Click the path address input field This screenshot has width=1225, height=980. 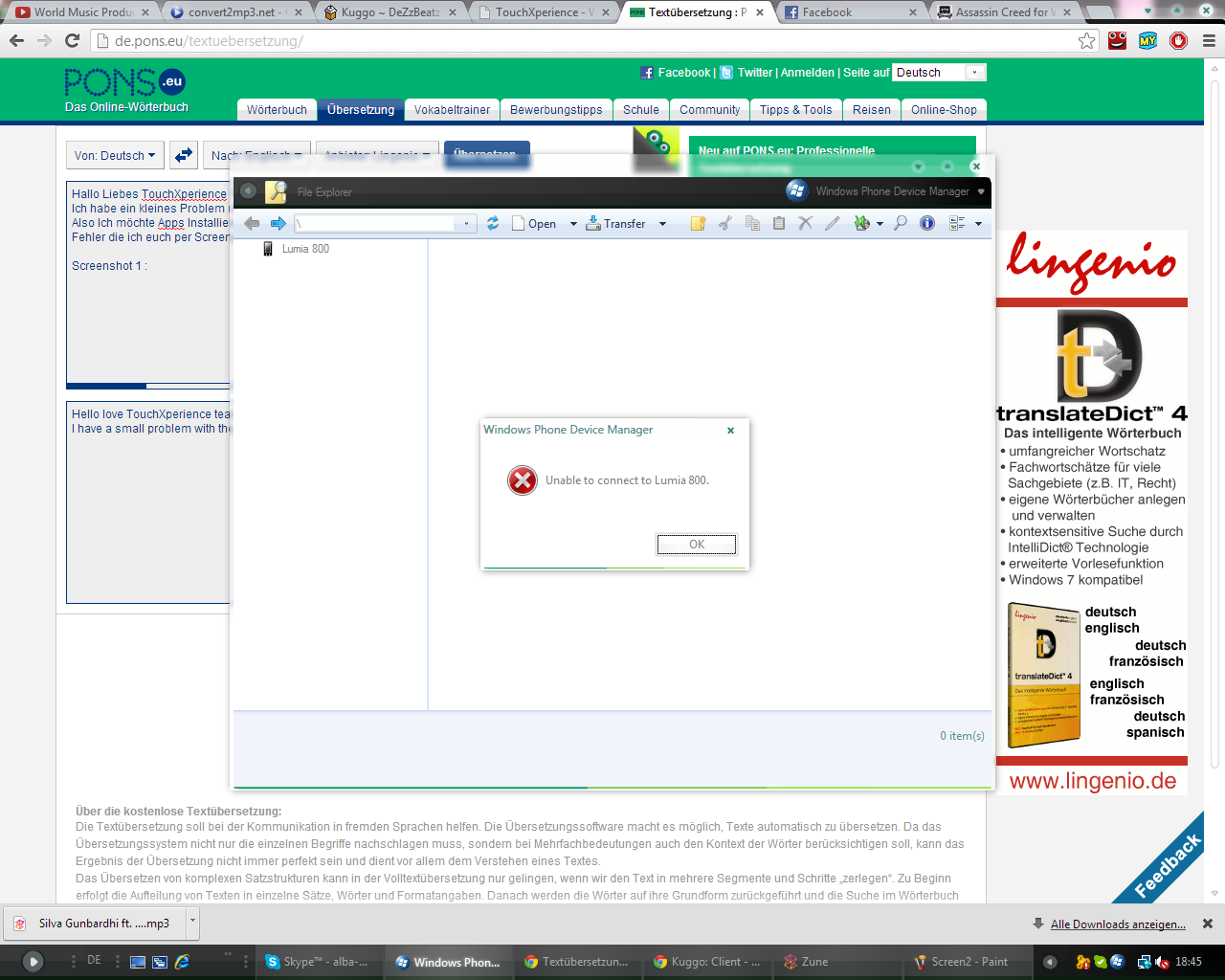coord(376,224)
